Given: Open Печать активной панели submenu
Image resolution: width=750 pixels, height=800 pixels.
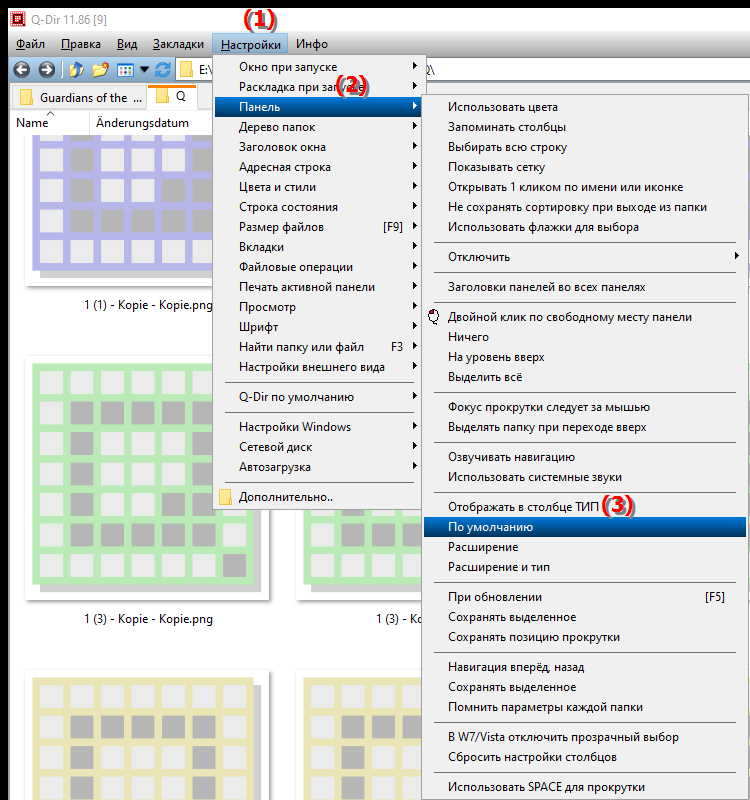Looking at the screenshot, I should pyautogui.click(x=318, y=287).
